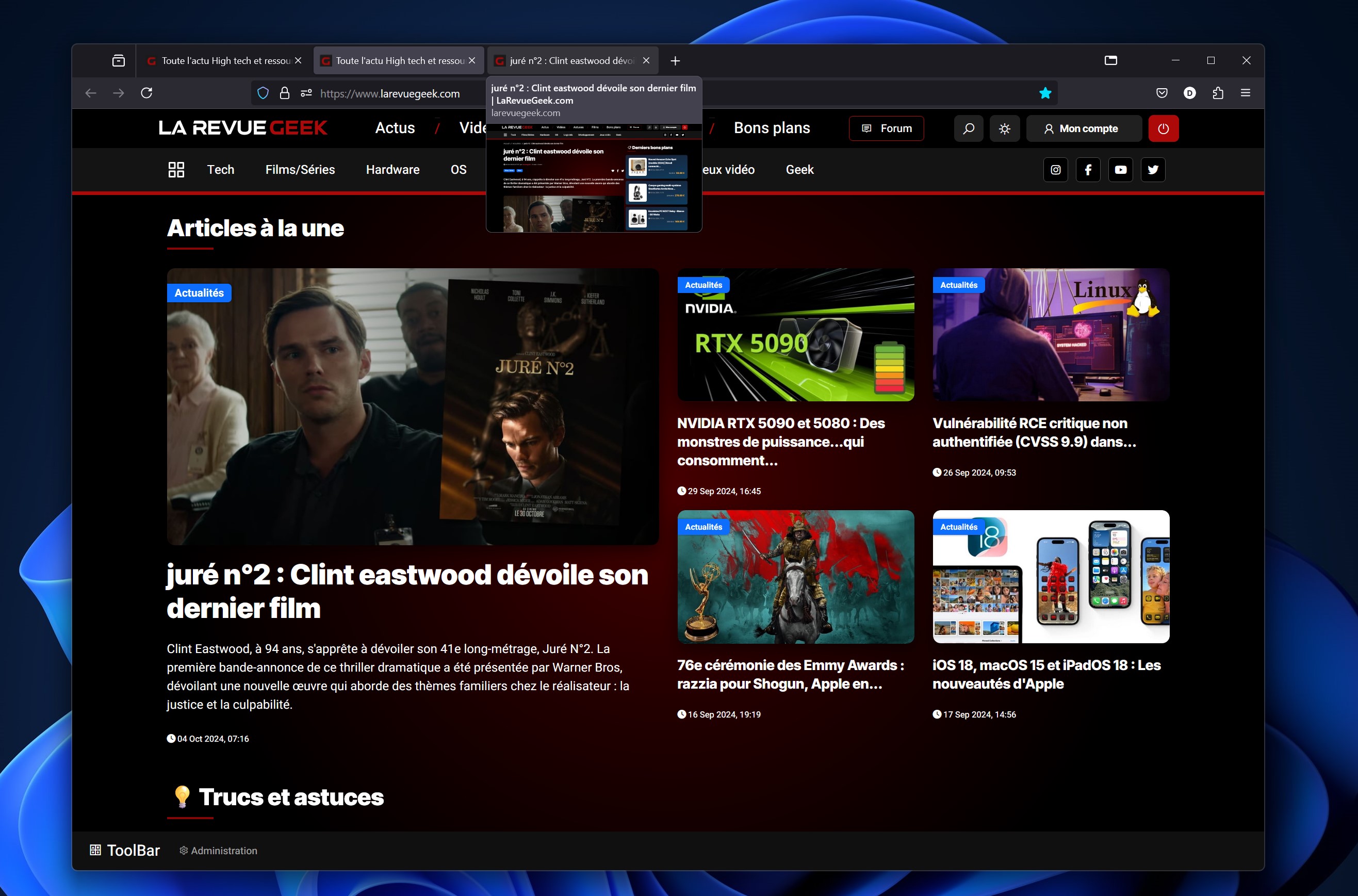Screen dimensions: 1358x896
Task: Click the Save to Pocket icon
Action: (x=1161, y=93)
